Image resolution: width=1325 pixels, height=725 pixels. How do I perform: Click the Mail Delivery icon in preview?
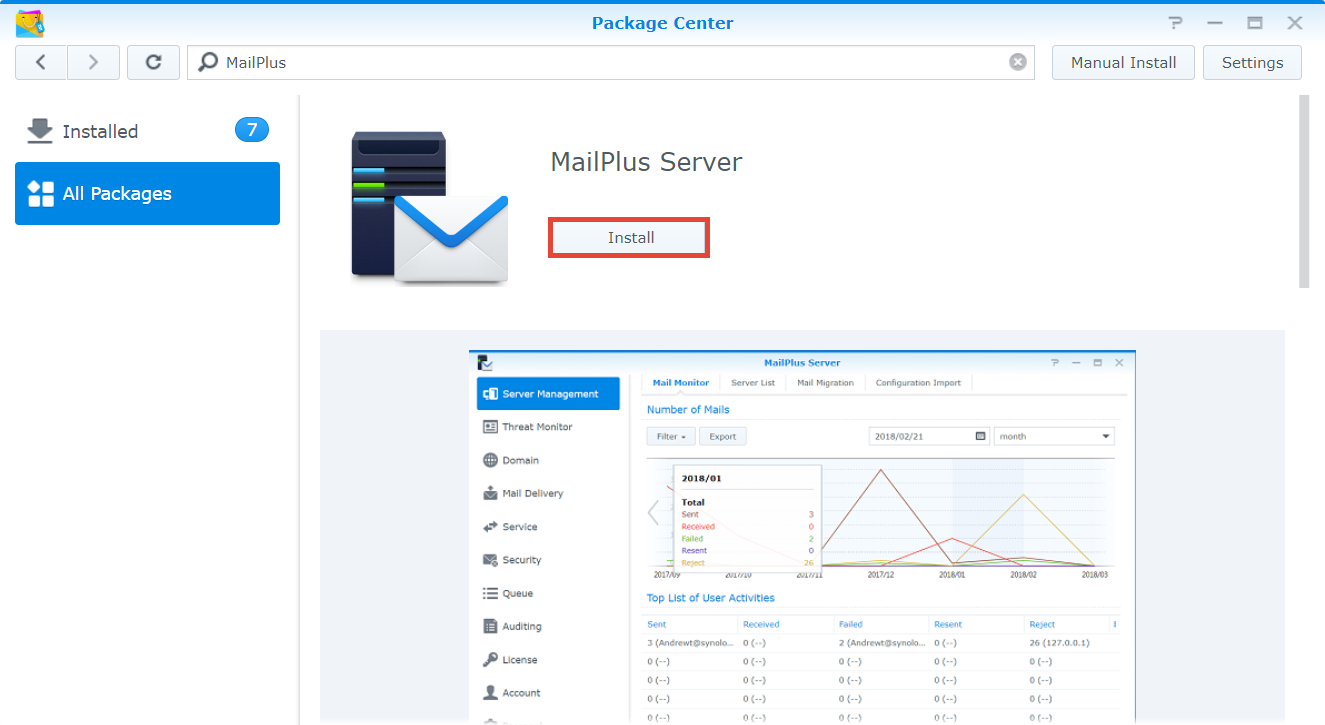(490, 493)
